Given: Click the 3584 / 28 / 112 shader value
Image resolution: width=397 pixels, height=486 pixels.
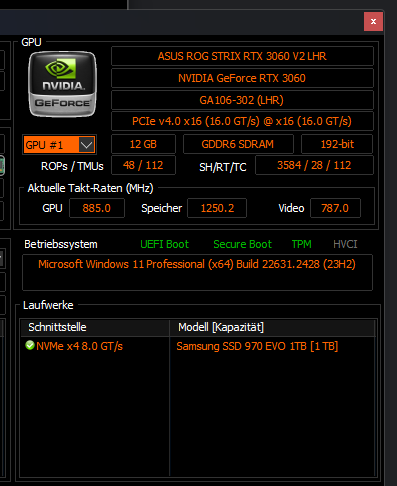Looking at the screenshot, I should tap(314, 165).
